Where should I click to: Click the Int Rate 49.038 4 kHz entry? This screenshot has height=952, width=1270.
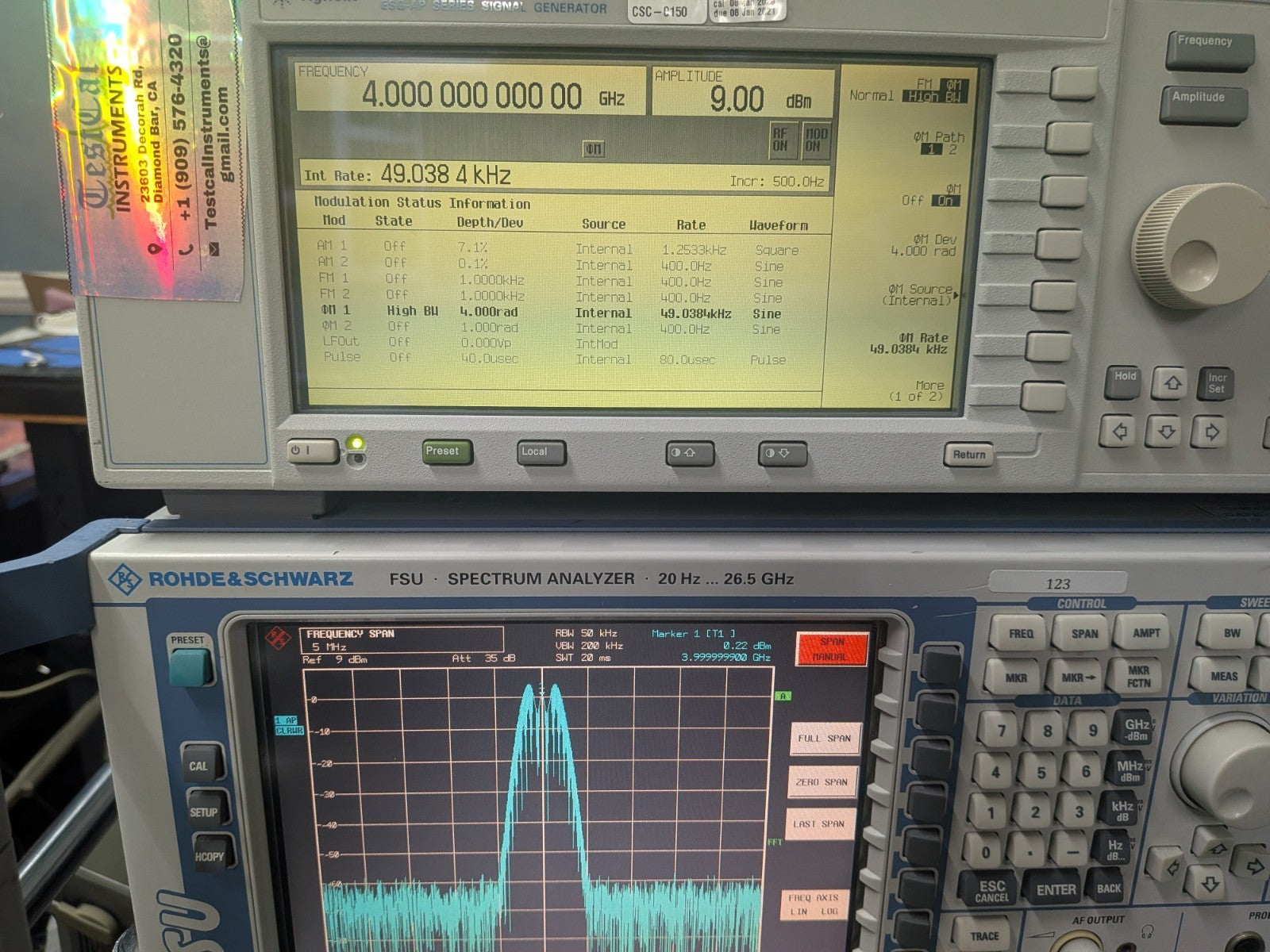(566, 175)
